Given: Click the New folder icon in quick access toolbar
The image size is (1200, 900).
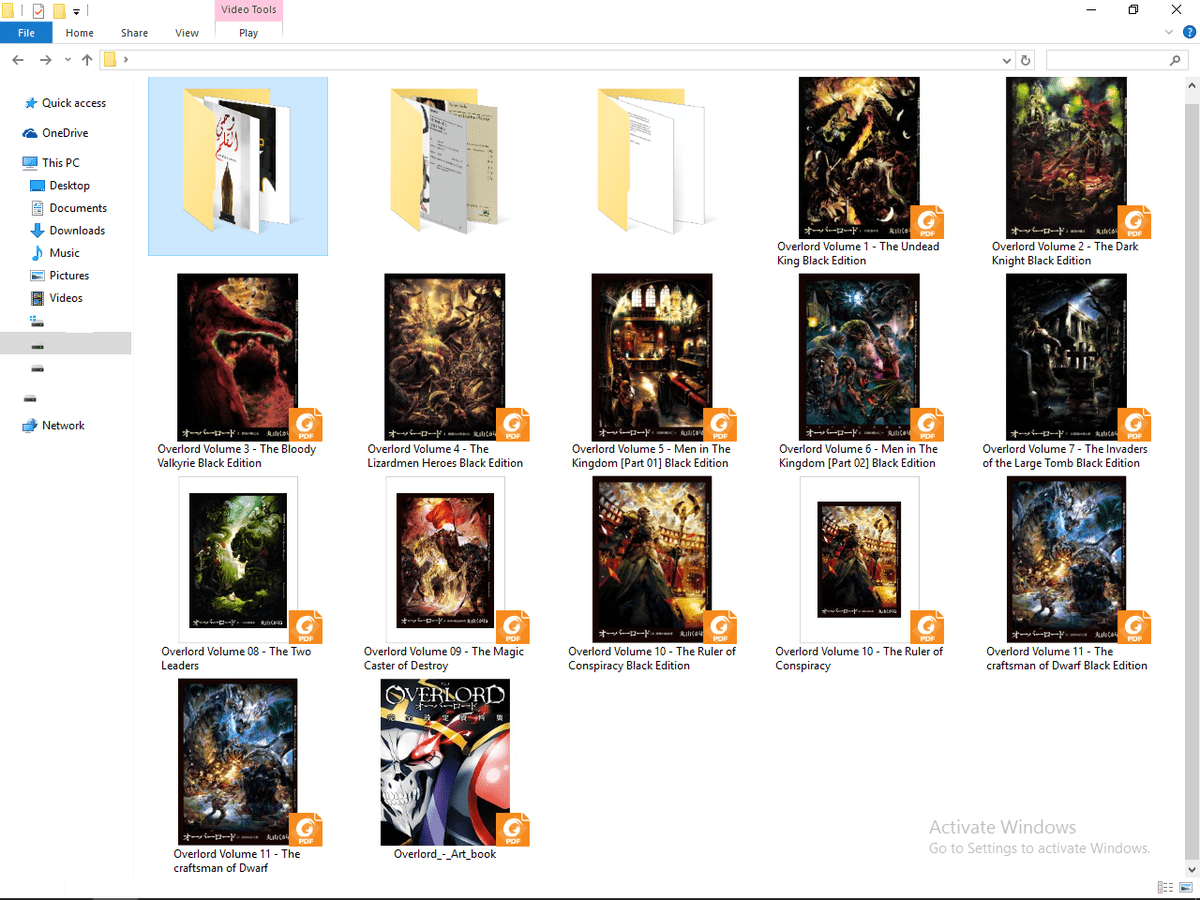Looking at the screenshot, I should (x=59, y=11).
